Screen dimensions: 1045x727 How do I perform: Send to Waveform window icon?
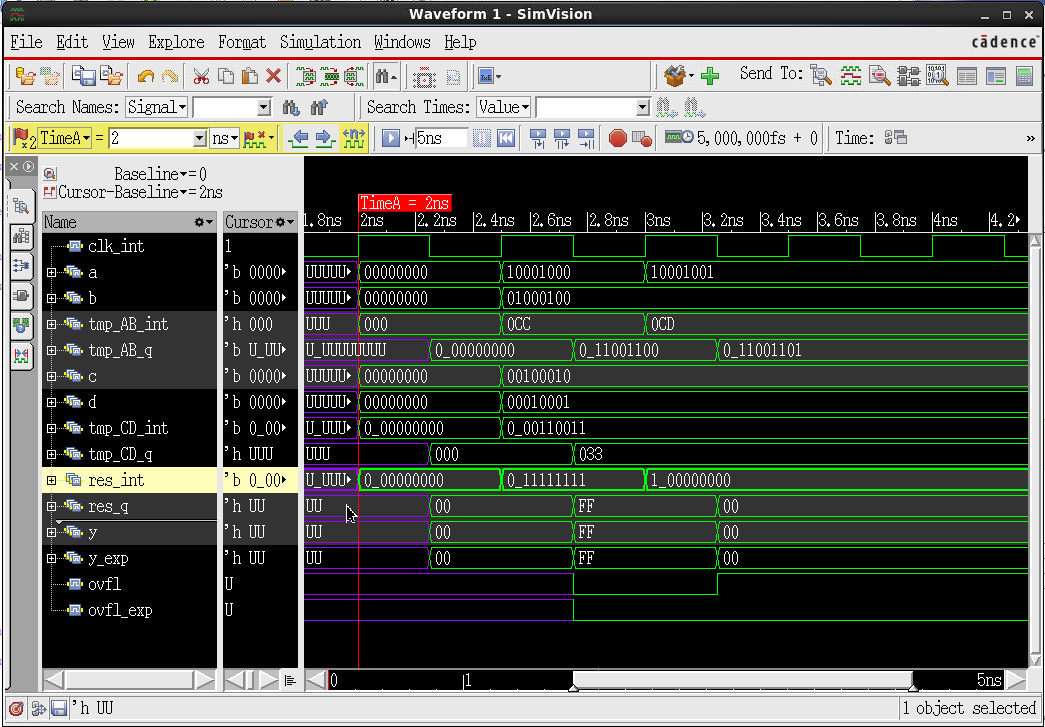(x=850, y=75)
